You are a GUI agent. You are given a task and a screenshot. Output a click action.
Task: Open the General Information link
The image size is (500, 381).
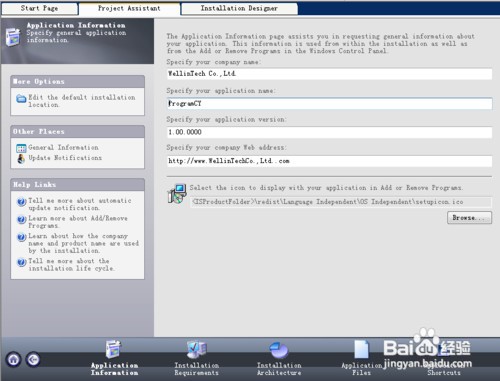click(x=63, y=147)
